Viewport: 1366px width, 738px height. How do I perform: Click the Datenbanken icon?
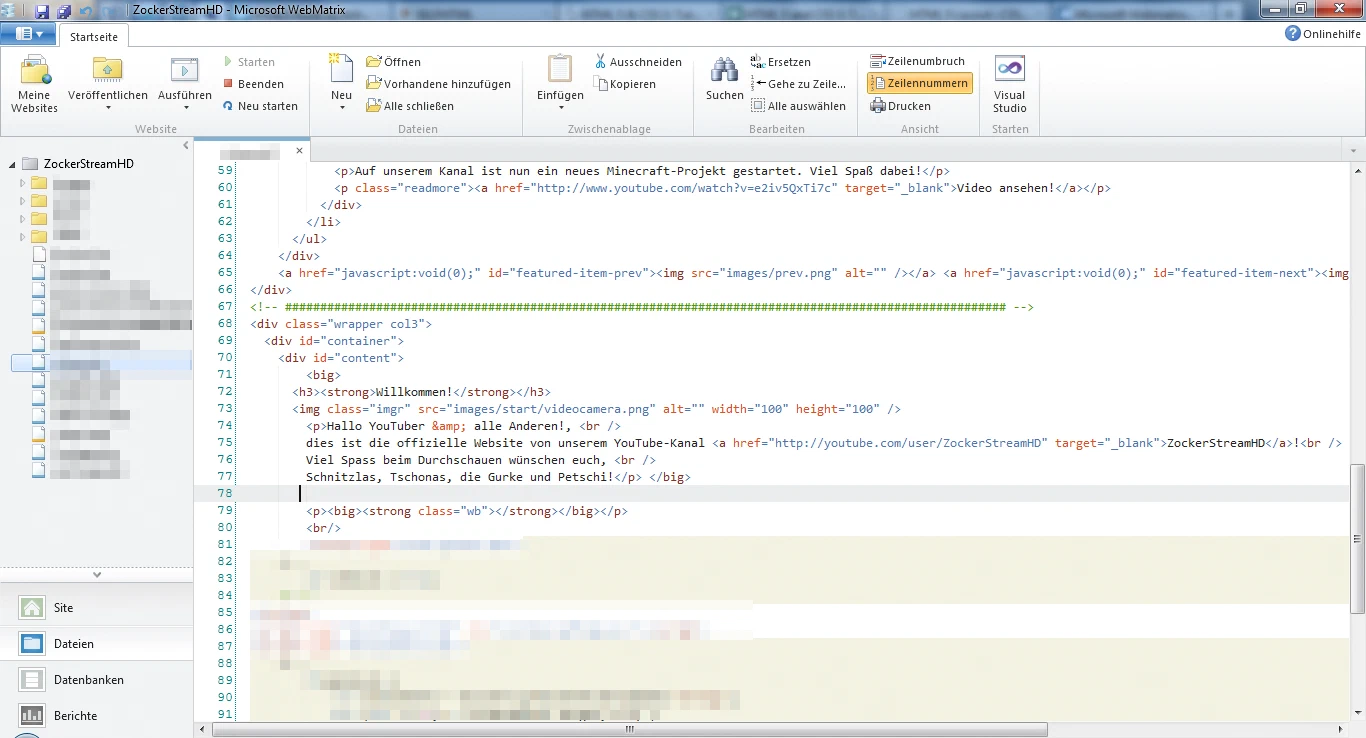tap(33, 680)
